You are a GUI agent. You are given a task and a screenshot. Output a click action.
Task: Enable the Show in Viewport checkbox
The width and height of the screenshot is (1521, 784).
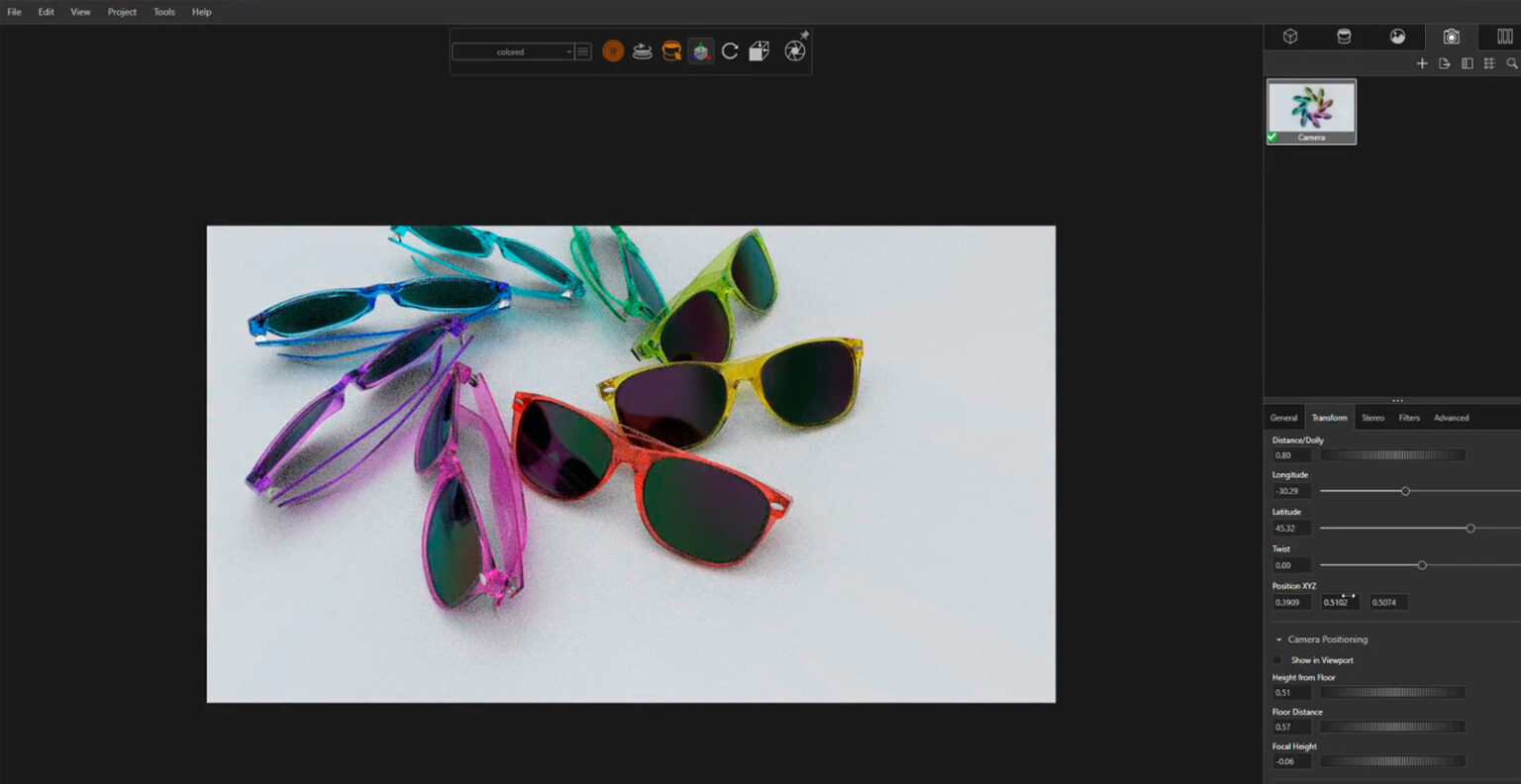coord(1277,660)
